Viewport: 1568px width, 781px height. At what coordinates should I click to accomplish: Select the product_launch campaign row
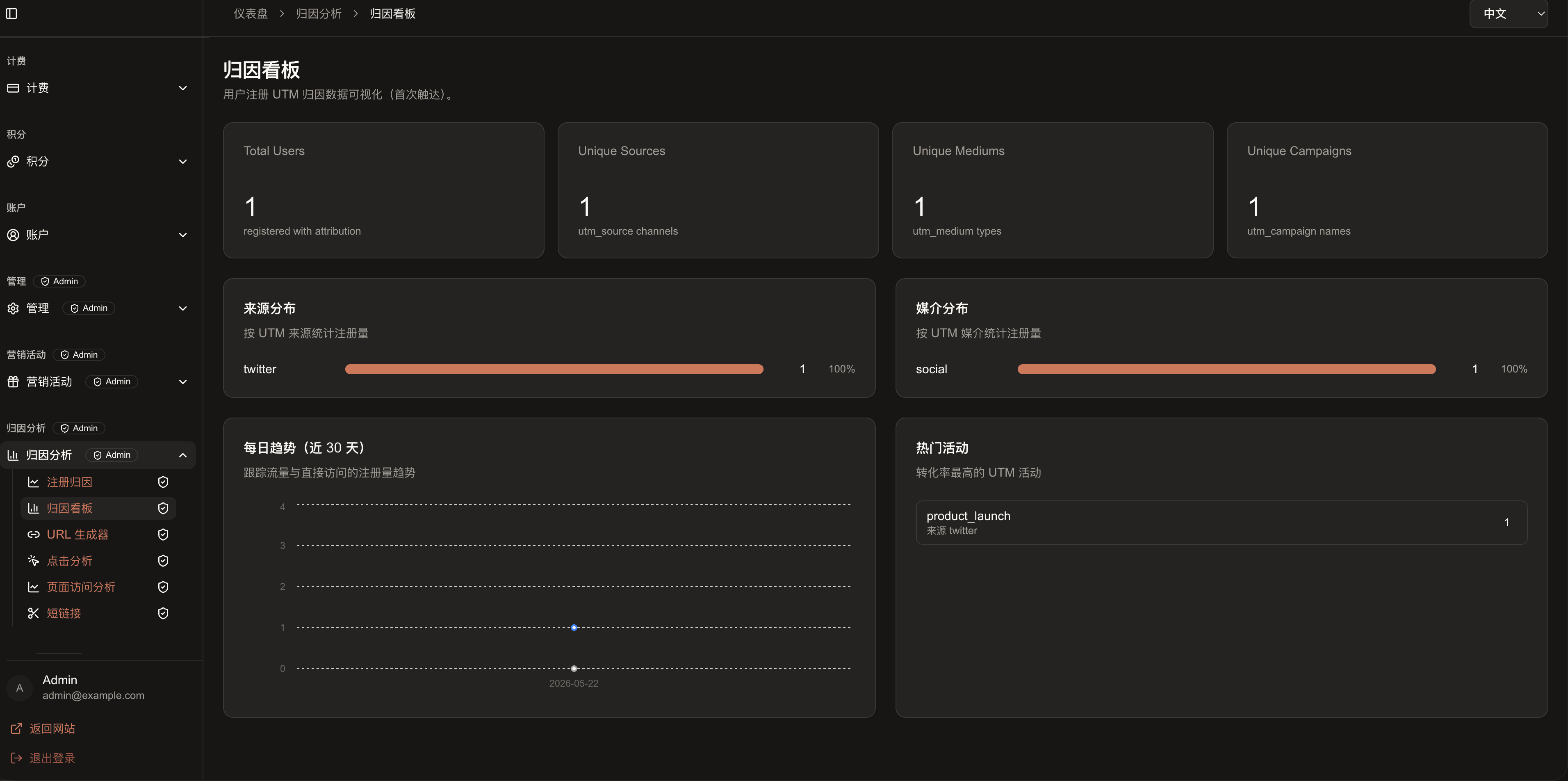[x=1221, y=522]
